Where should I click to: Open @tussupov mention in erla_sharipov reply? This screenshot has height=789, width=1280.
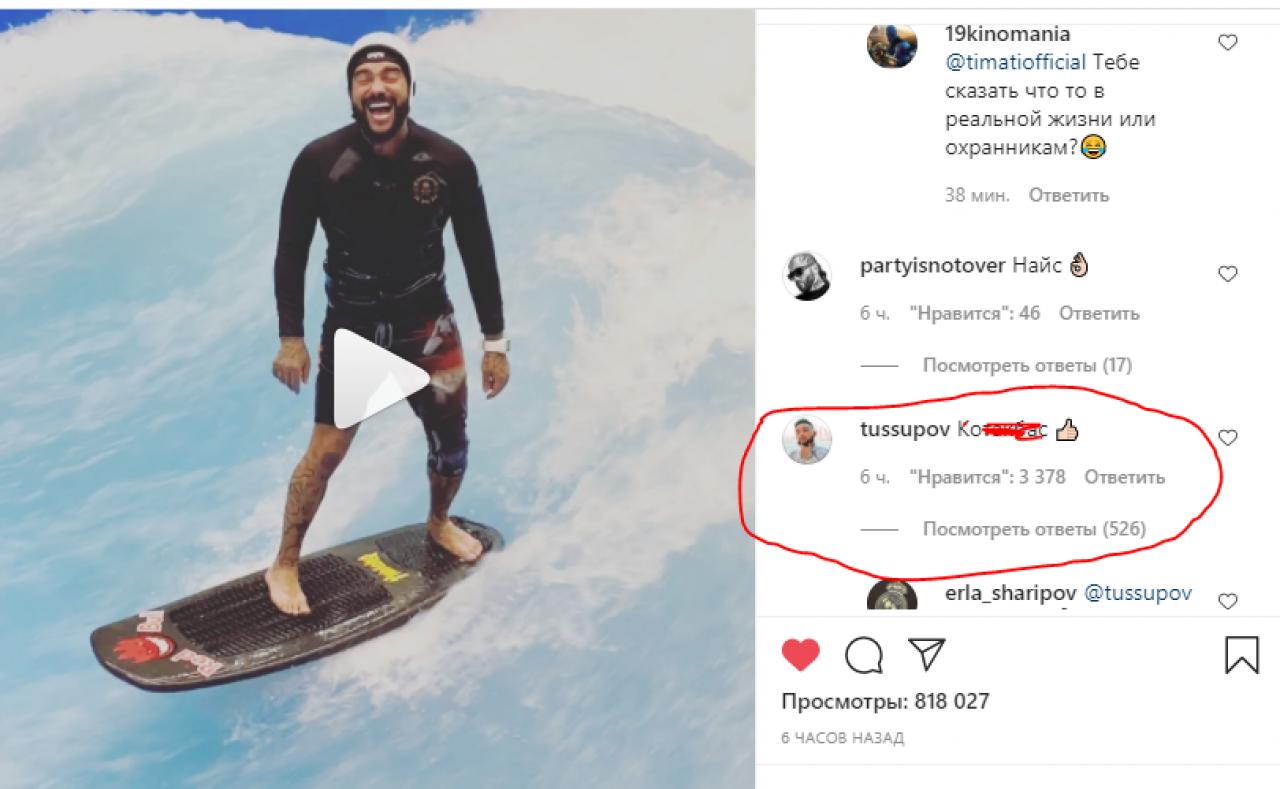click(1138, 593)
